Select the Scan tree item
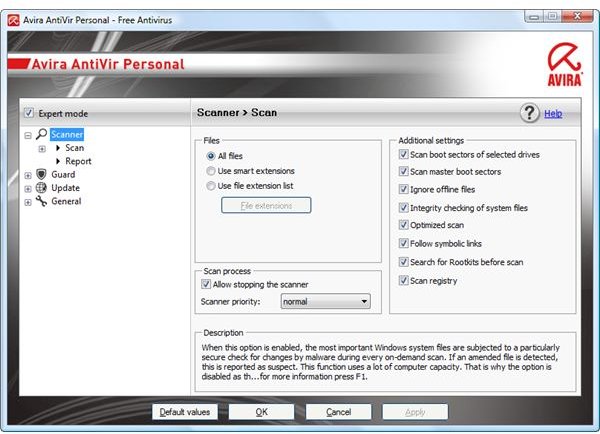The width and height of the screenshot is (600, 434). [75, 148]
